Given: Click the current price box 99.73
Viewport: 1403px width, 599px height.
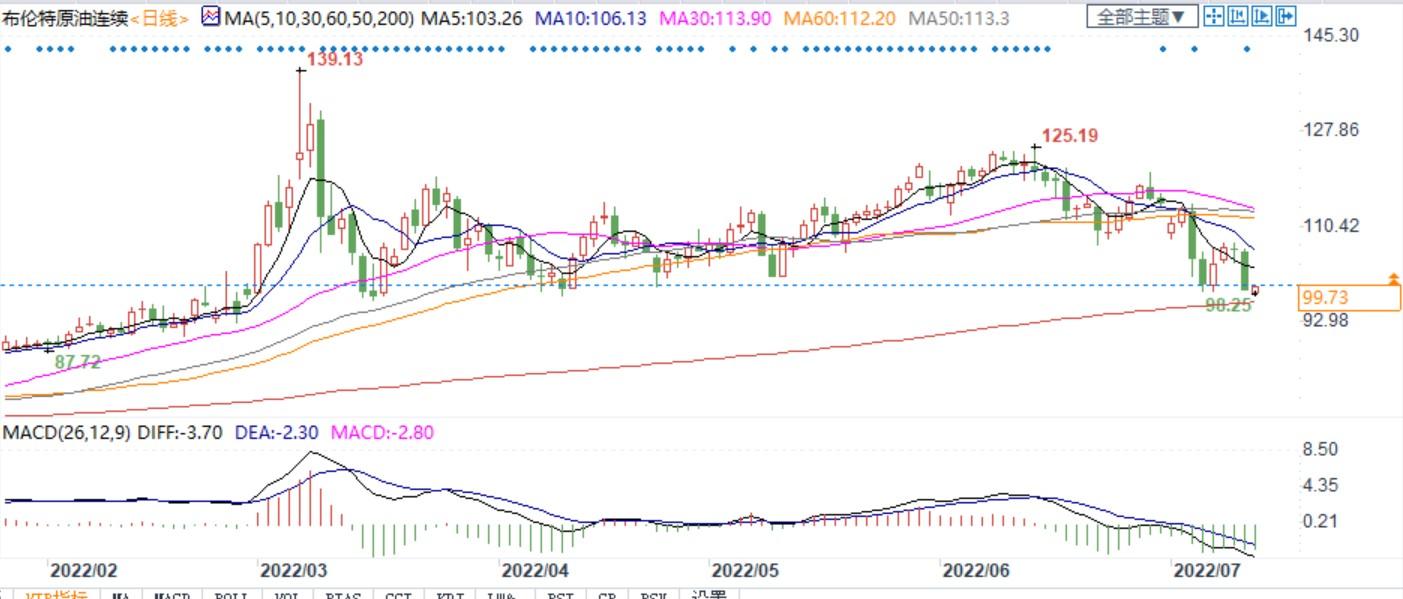Looking at the screenshot, I should pyautogui.click(x=1349, y=297).
